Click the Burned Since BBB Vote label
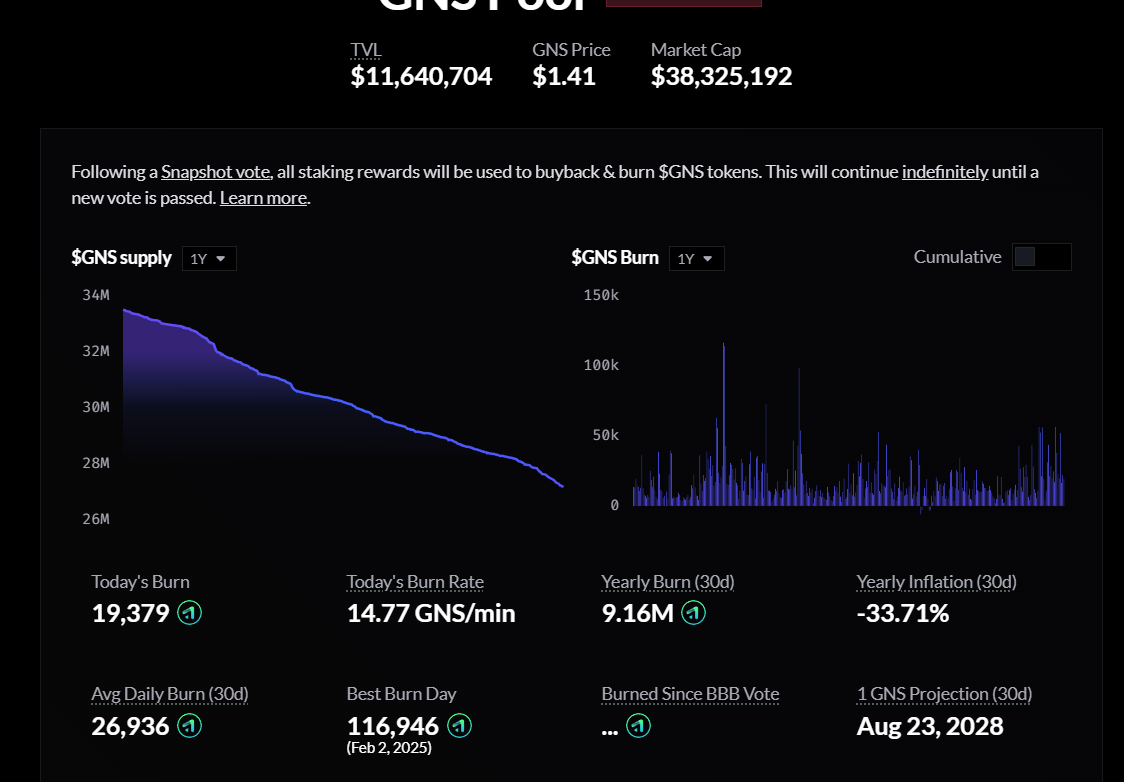The width and height of the screenshot is (1124, 782). coord(690,694)
